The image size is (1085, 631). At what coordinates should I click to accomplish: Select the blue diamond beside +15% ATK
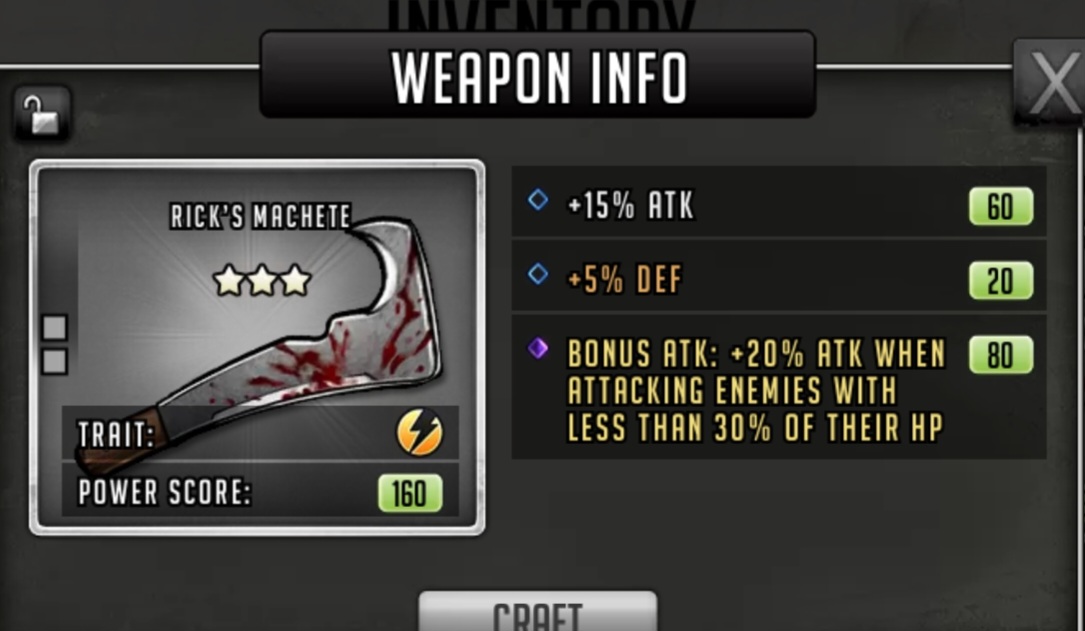click(538, 201)
